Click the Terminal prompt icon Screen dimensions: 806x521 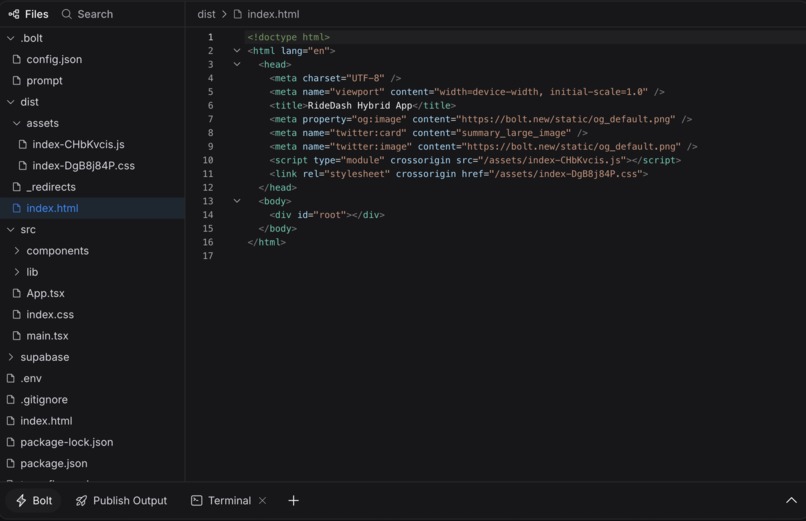pos(196,500)
